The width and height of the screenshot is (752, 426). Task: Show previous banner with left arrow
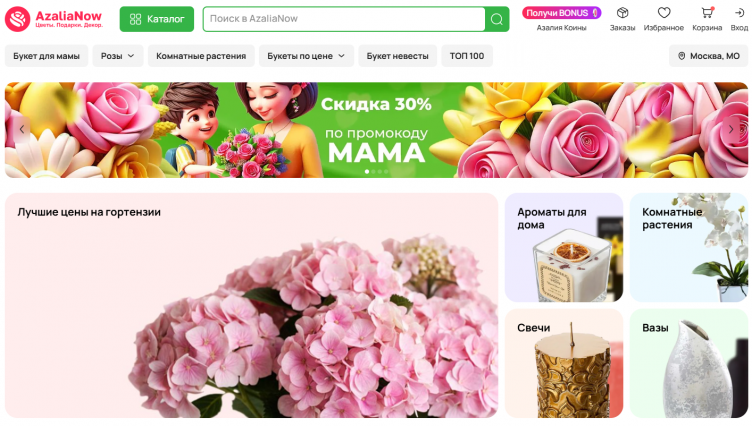click(22, 129)
